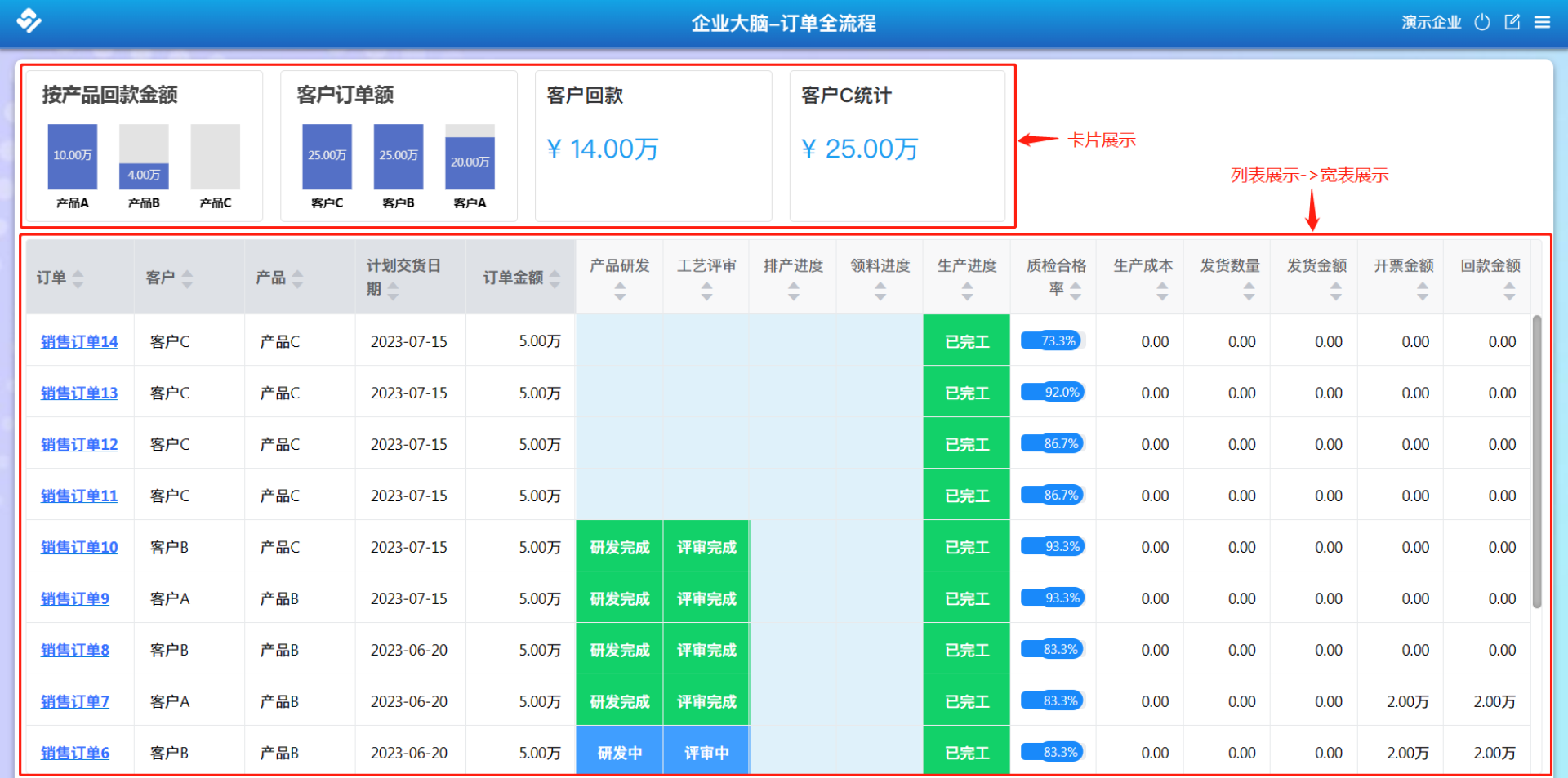This screenshot has height=778, width=1568.
Task: Sort by 发货数量 column arrows
Action: (1249, 291)
